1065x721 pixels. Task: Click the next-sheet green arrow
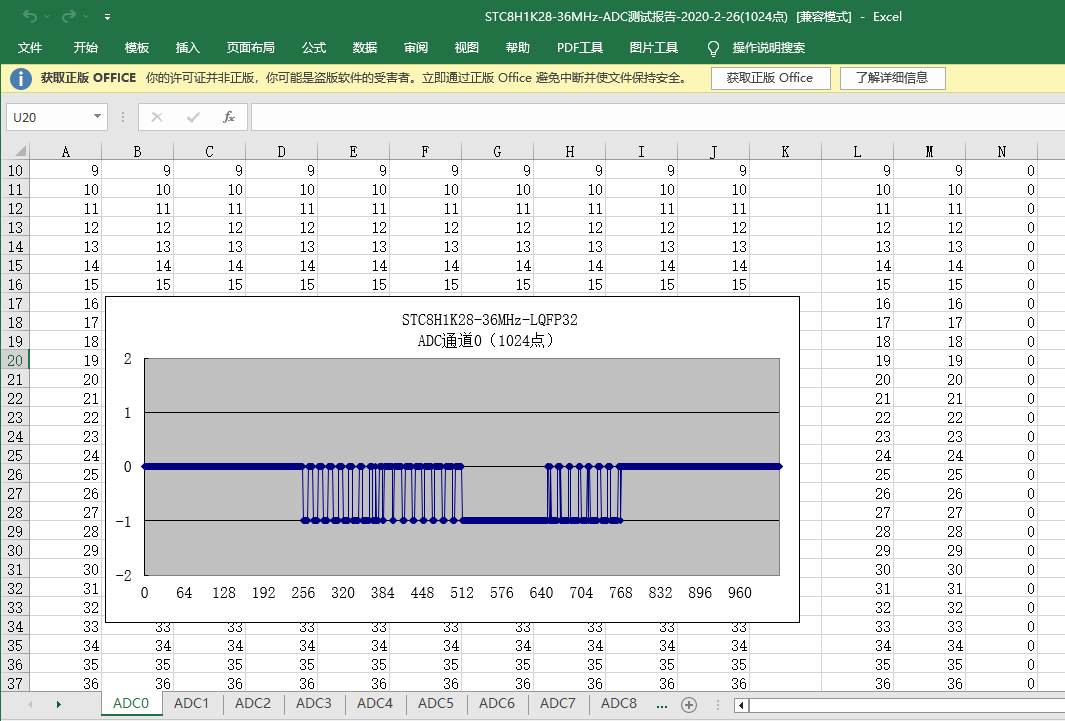click(x=58, y=705)
